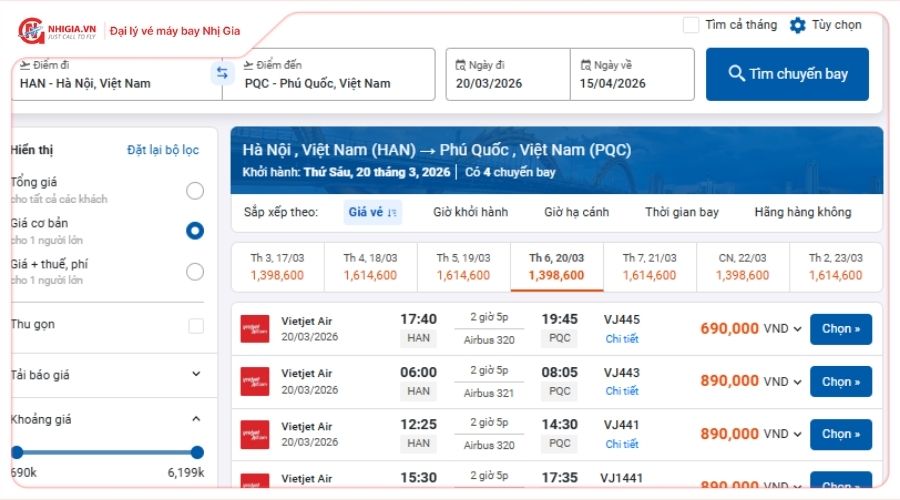This screenshot has width=900, height=500.
Task: Open Chi tiết link for VJ441
Action: pyautogui.click(x=622, y=444)
